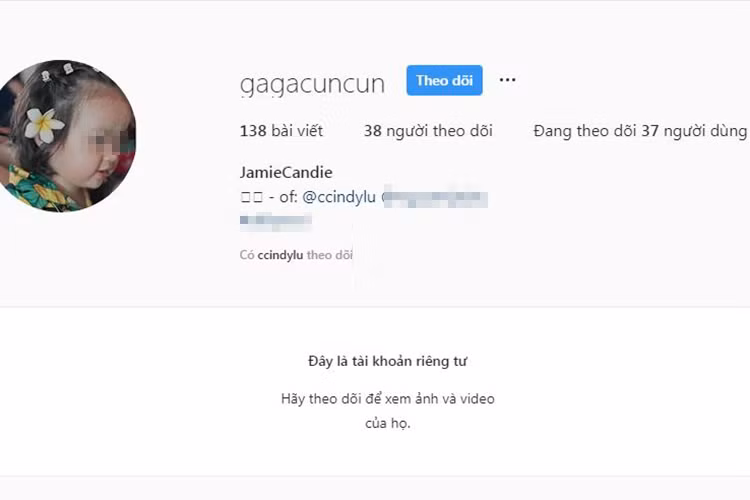Open the @ccindylu mention in bio
The image size is (750, 500).
click(339, 197)
